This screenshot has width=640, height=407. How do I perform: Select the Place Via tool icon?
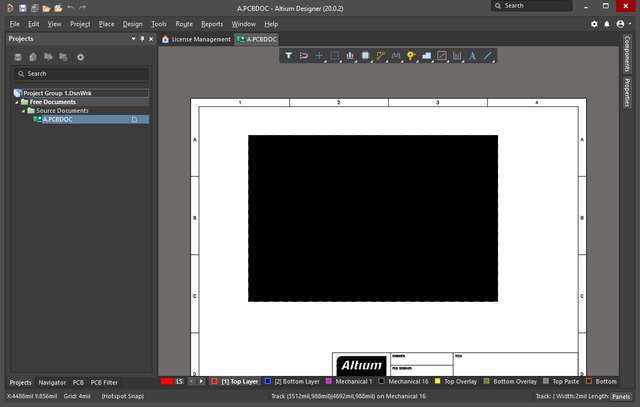click(411, 56)
